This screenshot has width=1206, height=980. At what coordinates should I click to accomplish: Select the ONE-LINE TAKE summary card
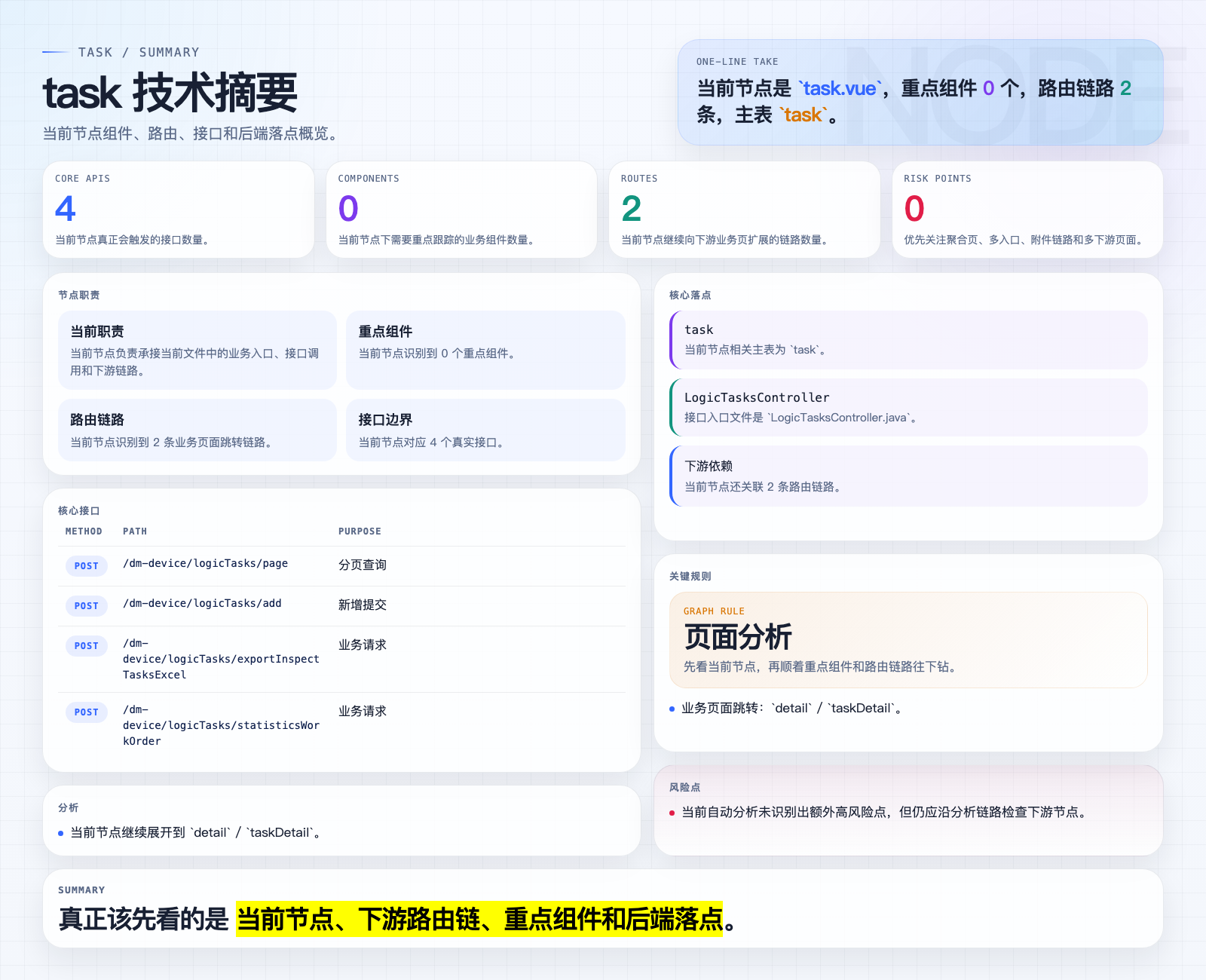click(920, 92)
